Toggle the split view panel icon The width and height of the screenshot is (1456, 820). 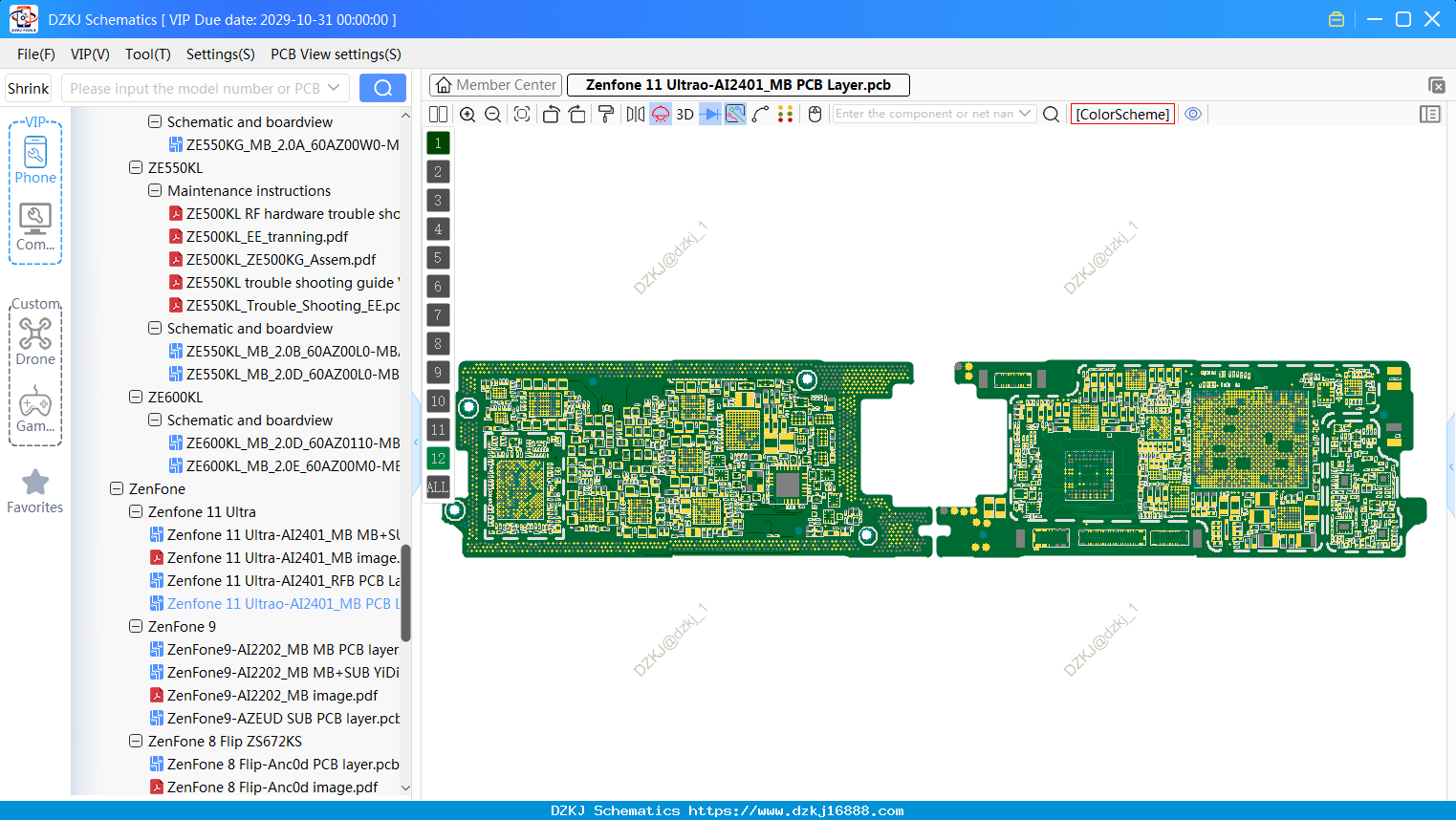(438, 114)
